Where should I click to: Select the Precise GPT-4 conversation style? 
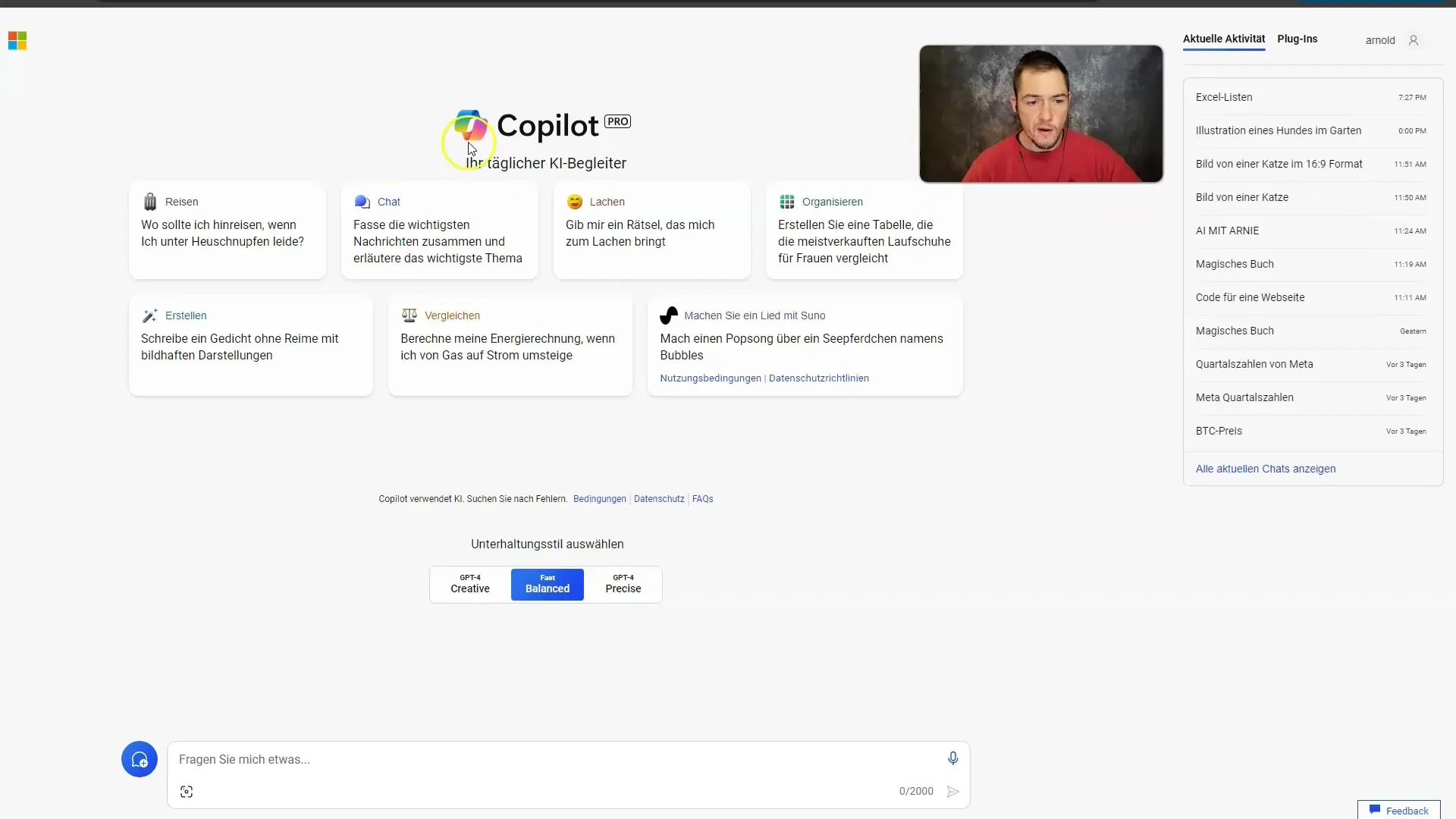point(623,583)
